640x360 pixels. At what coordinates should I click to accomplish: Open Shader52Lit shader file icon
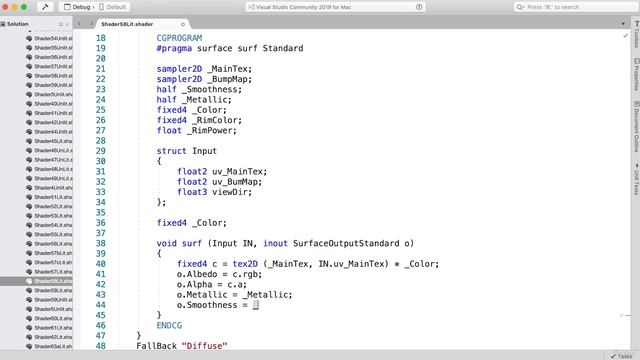[29, 207]
